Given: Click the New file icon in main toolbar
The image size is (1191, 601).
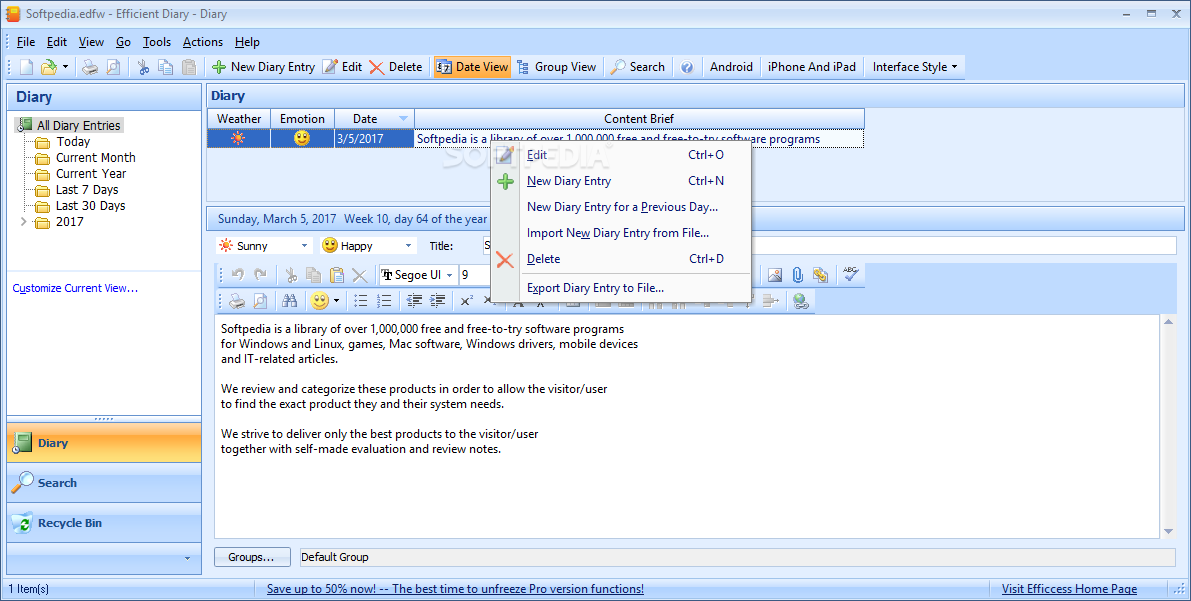Looking at the screenshot, I should click(x=27, y=67).
